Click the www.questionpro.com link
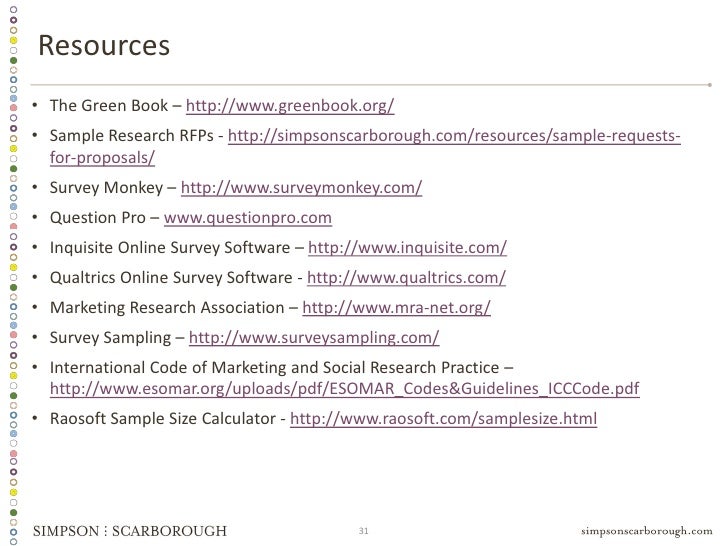 pos(247,218)
